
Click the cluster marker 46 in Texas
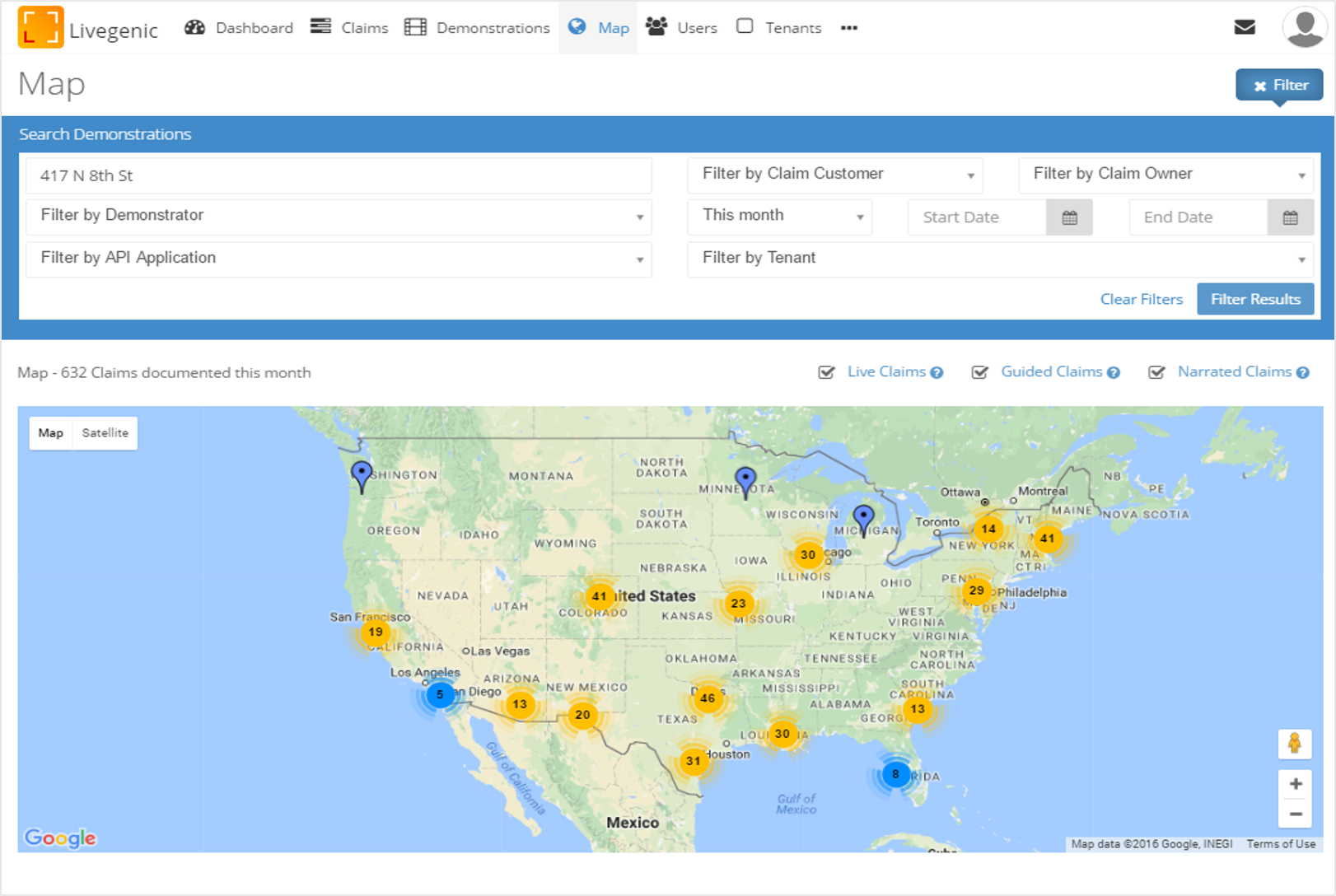(x=708, y=698)
